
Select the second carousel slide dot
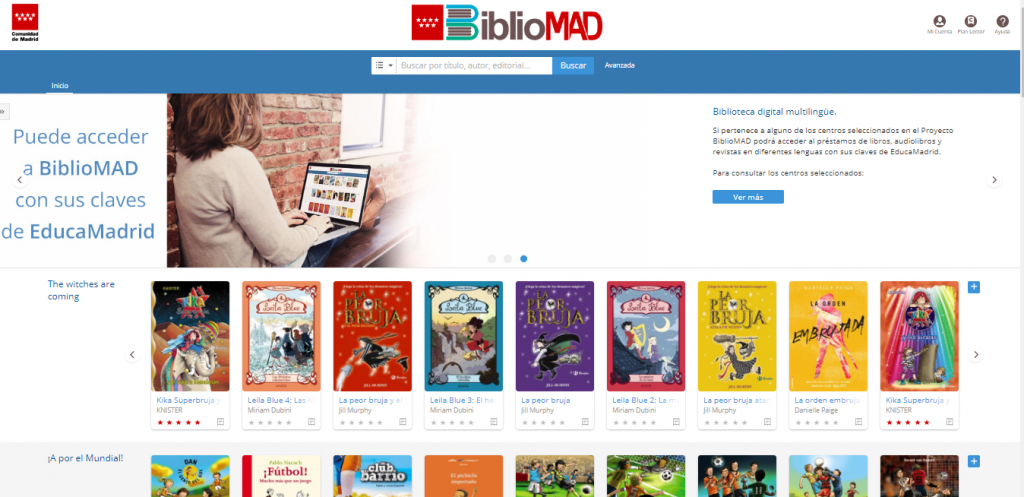[507, 259]
